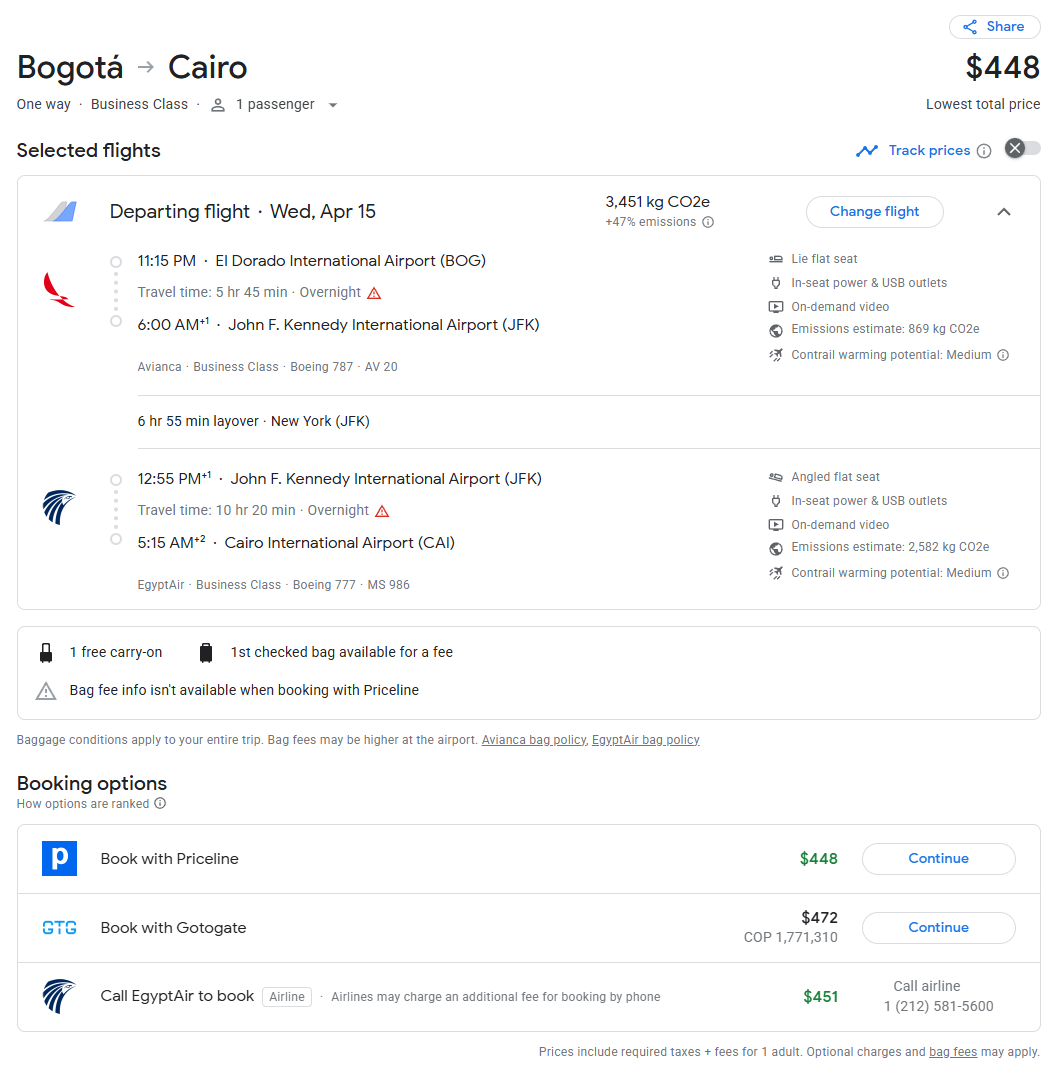Image resolution: width=1055 pixels, height=1081 pixels.
Task: Continue booking with Priceline
Action: (x=938, y=859)
